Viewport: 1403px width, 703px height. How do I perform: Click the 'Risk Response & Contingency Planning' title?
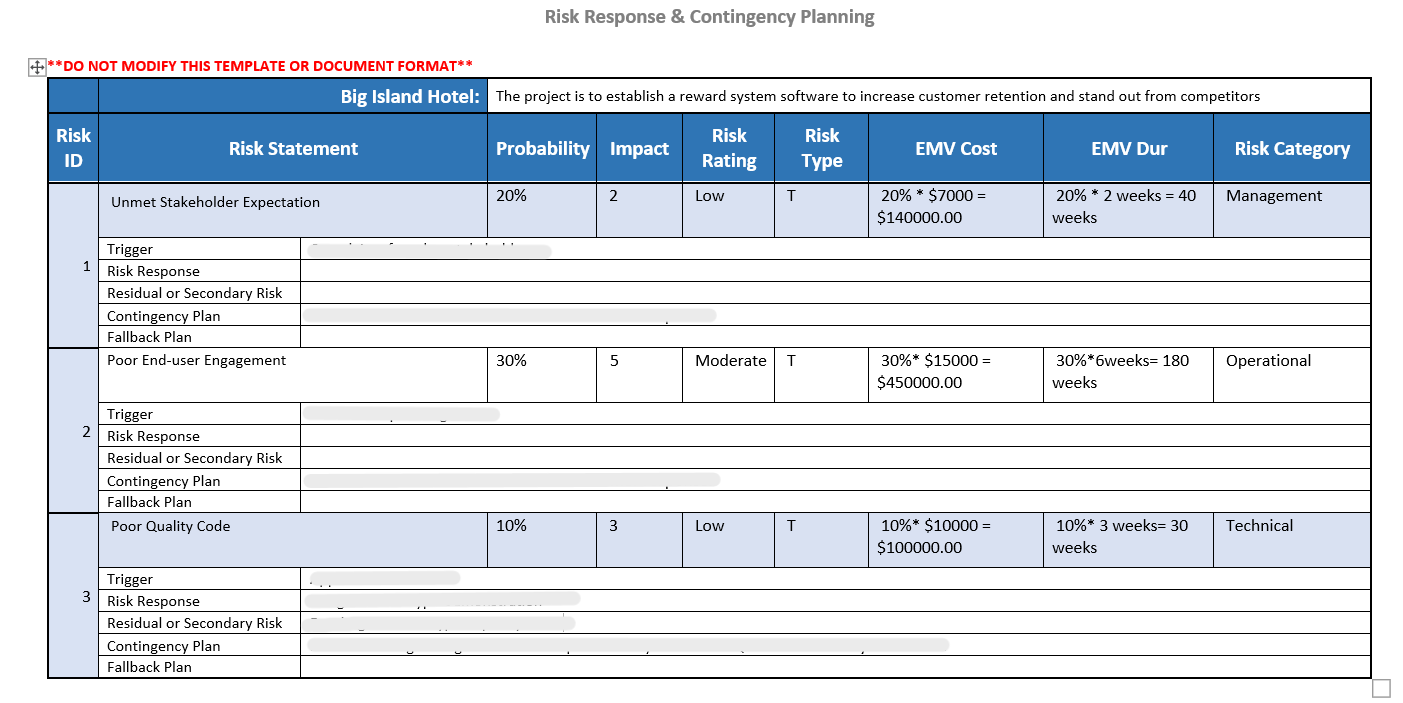coord(709,17)
